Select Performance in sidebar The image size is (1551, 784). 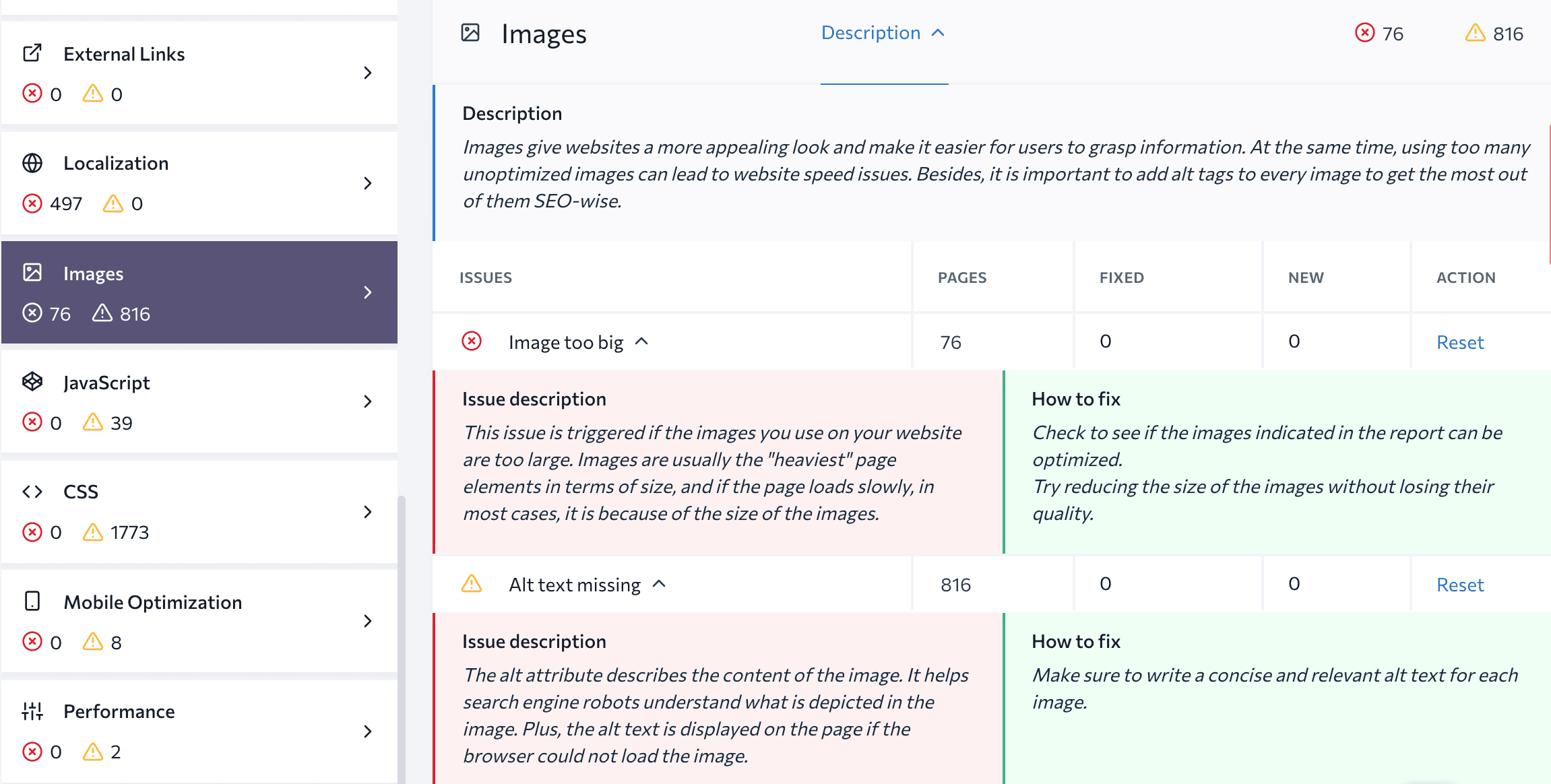pyautogui.click(x=199, y=731)
